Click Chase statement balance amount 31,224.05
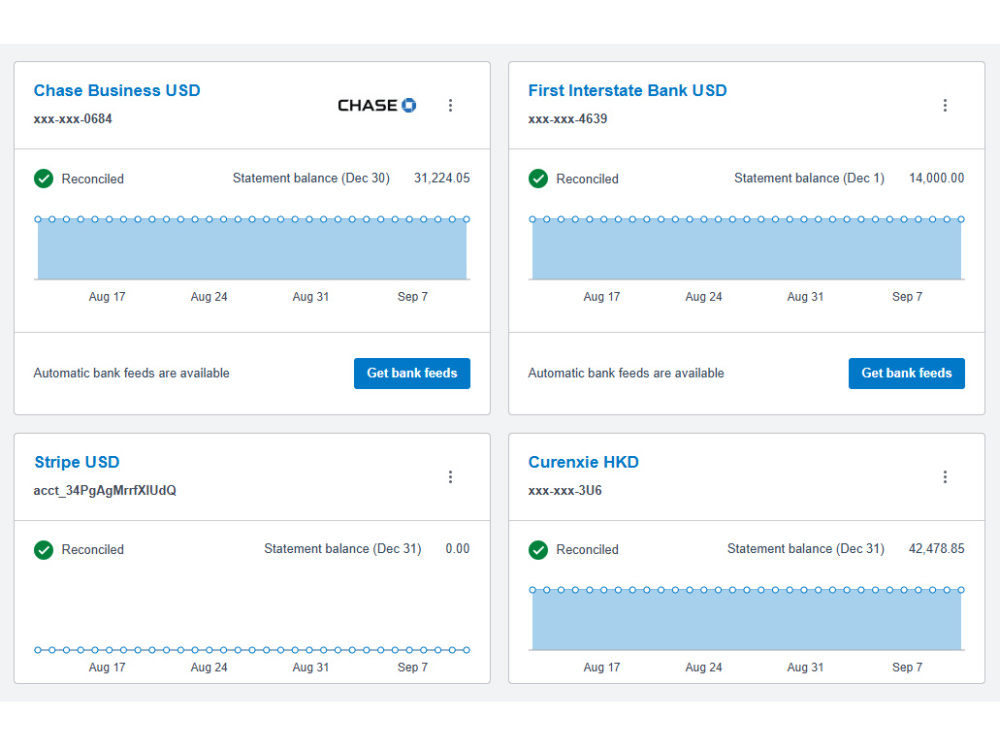This screenshot has height=750, width=1000. tap(442, 178)
